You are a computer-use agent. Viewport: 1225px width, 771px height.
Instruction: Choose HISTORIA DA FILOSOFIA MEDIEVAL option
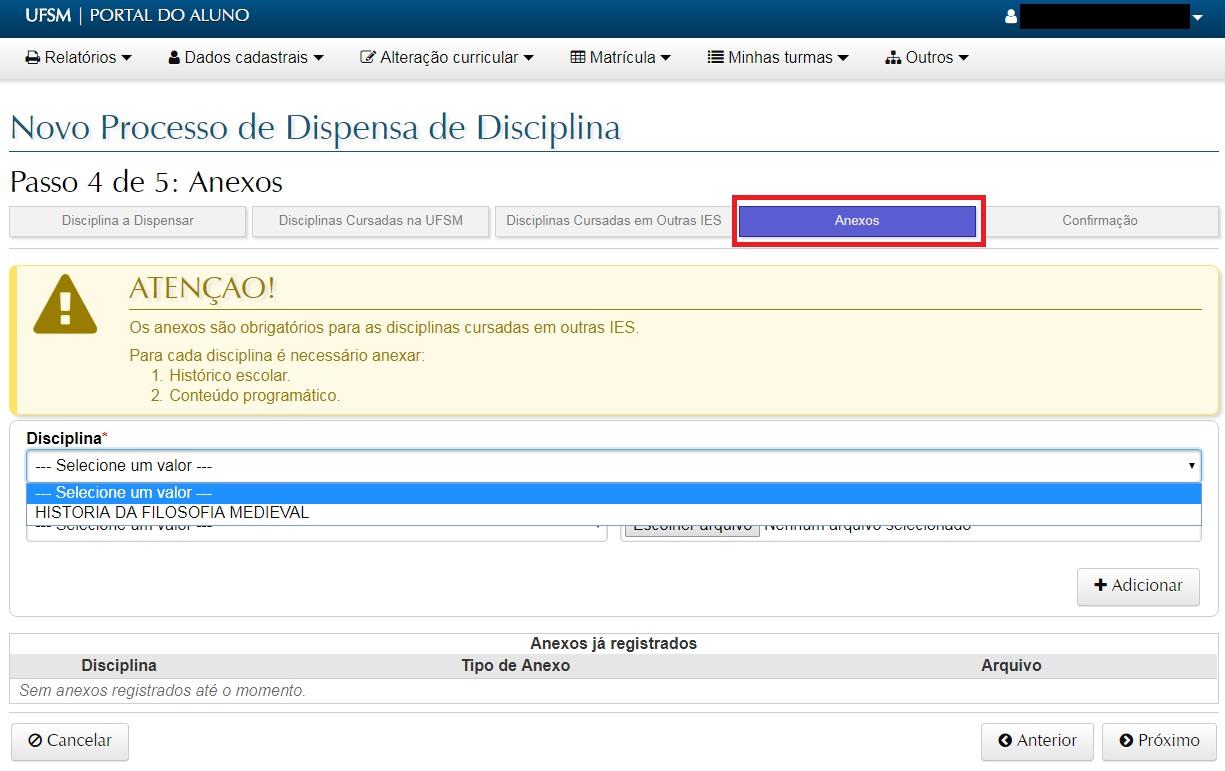point(172,513)
